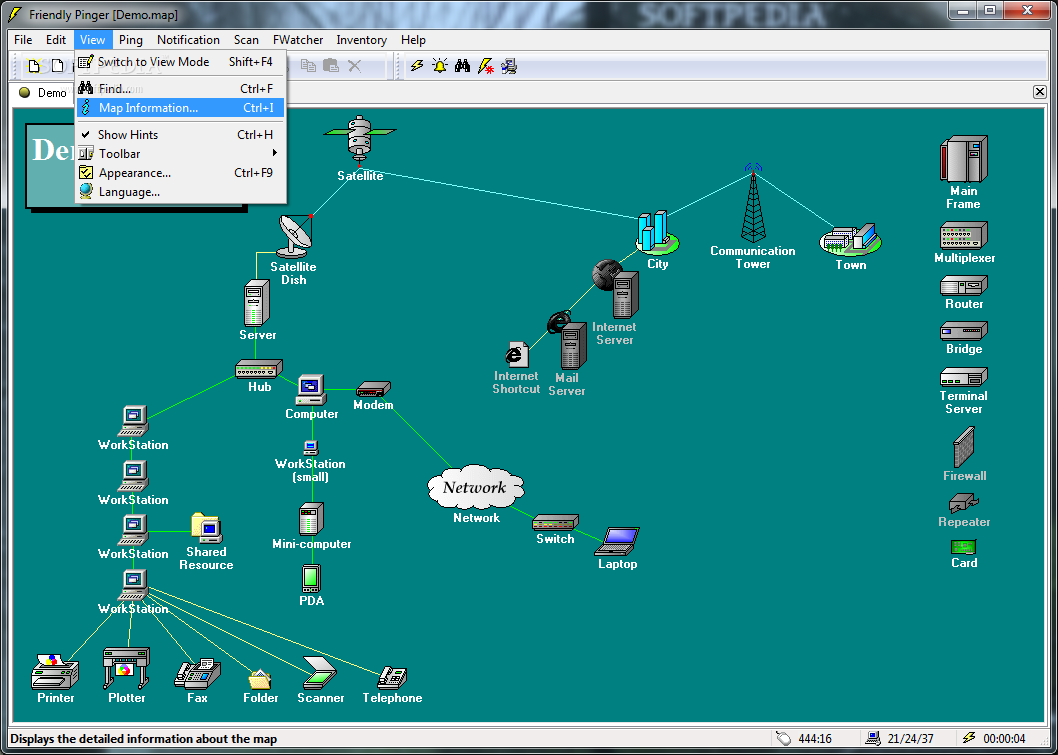Choose Language... from the View menu
Image resolution: width=1058 pixels, height=755 pixels.
click(180, 192)
